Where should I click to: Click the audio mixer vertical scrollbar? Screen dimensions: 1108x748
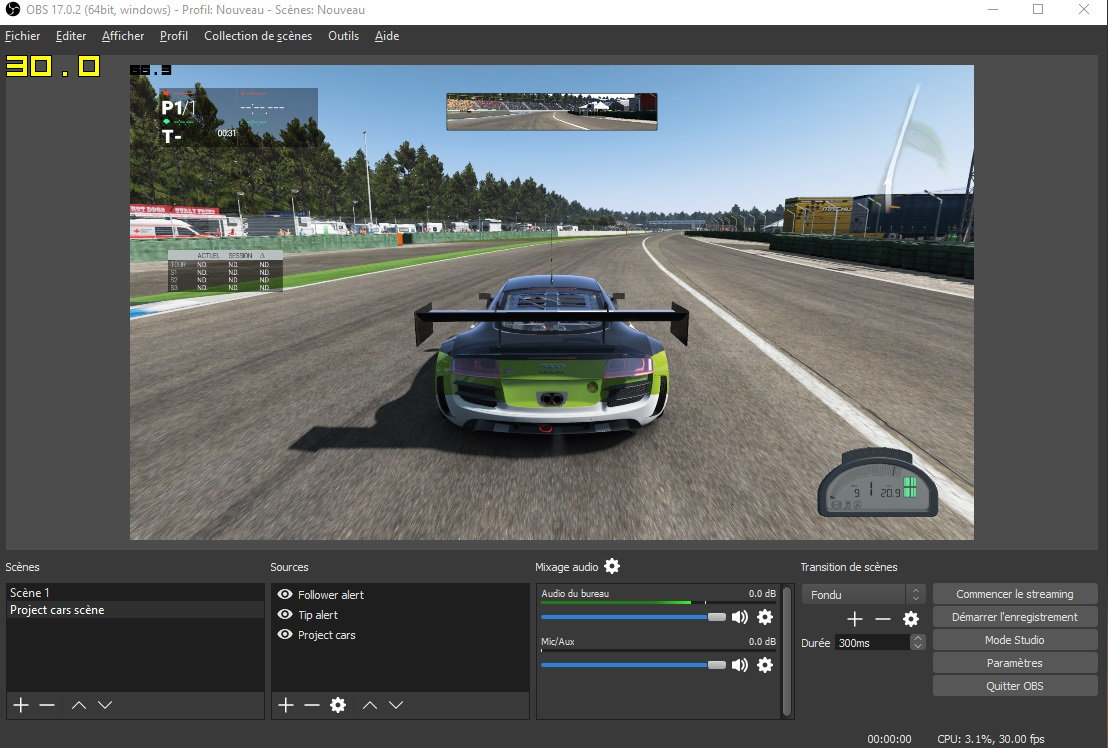(786, 651)
